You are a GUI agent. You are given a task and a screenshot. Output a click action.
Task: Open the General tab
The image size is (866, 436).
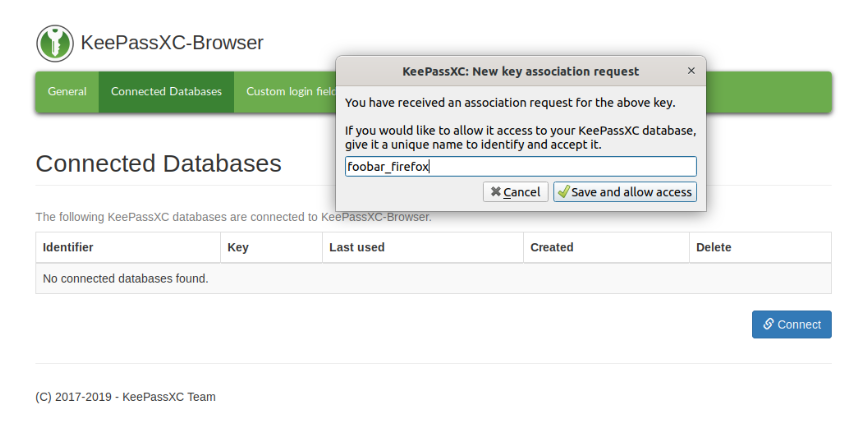(67, 92)
